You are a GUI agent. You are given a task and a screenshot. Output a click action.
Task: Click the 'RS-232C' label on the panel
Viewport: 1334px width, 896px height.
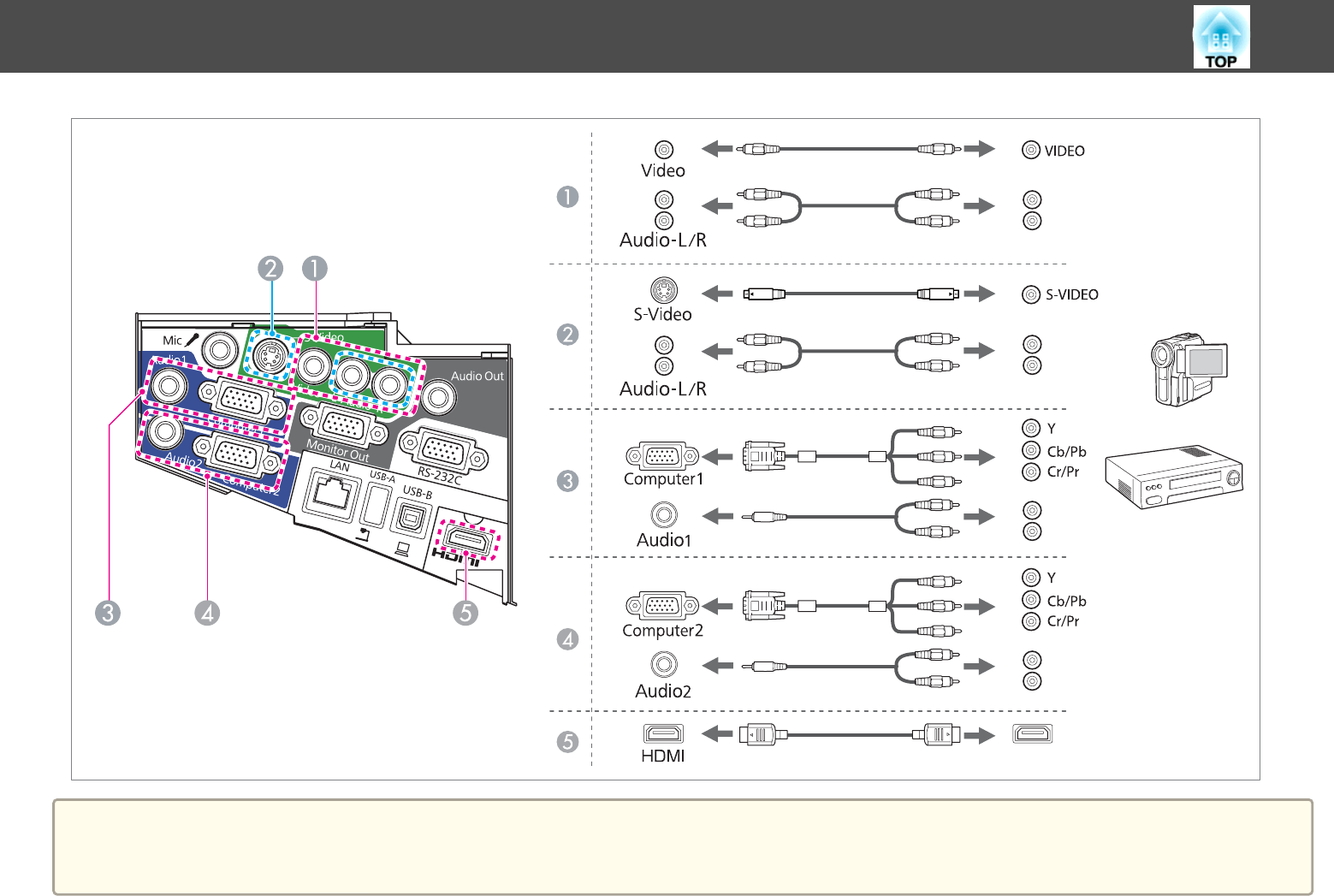tap(440, 476)
